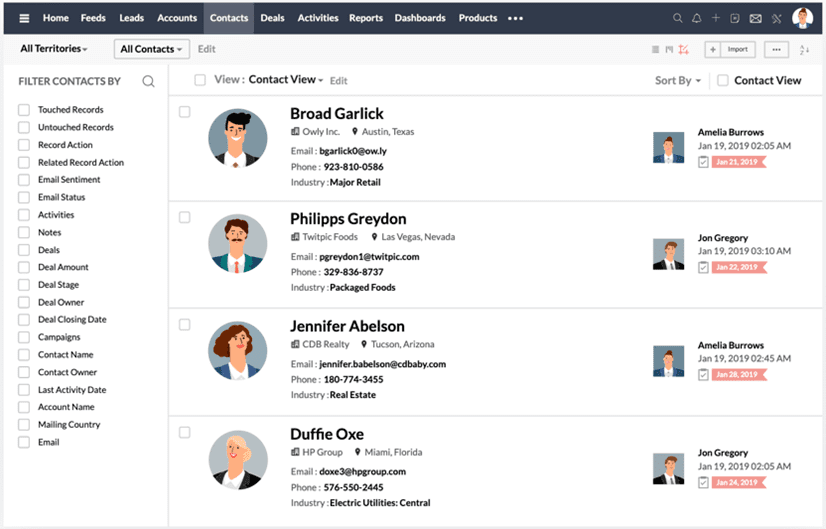Click the global search magnifier icon
Image resolution: width=826 pixels, height=529 pixels.
678,18
